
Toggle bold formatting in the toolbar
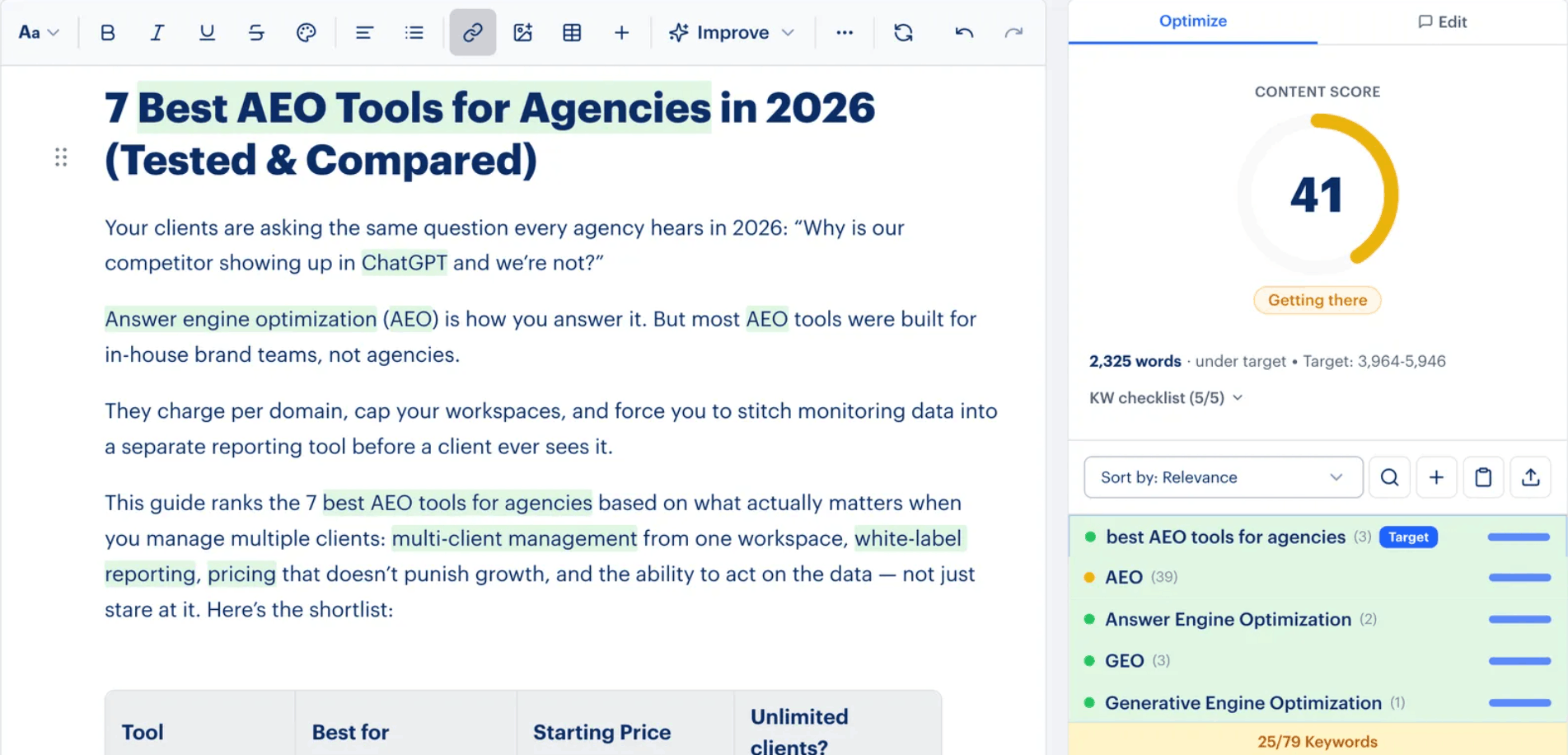coord(107,33)
